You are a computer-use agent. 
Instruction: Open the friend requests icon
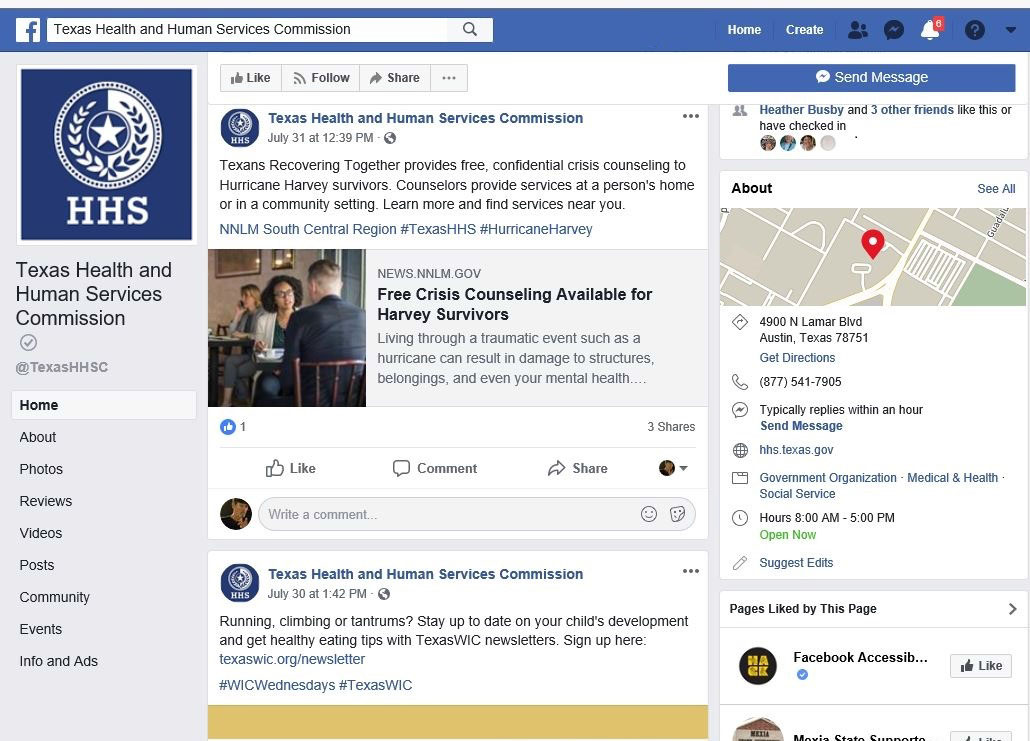(x=857, y=30)
